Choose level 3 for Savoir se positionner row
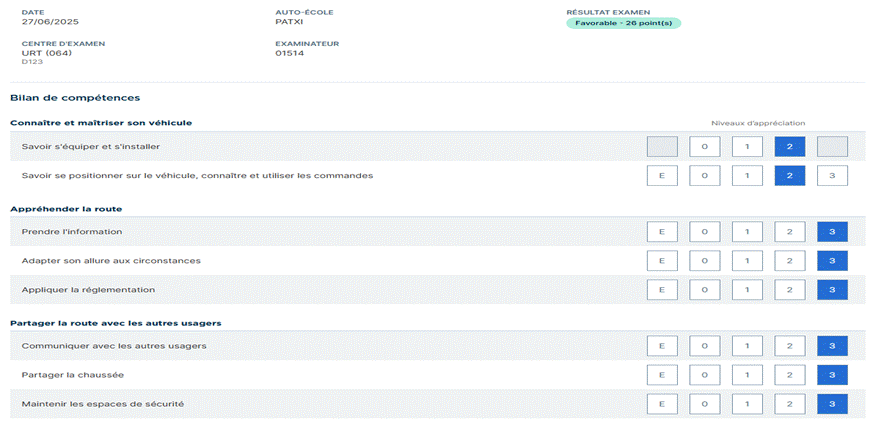This screenshot has height=434, width=870. (x=832, y=176)
